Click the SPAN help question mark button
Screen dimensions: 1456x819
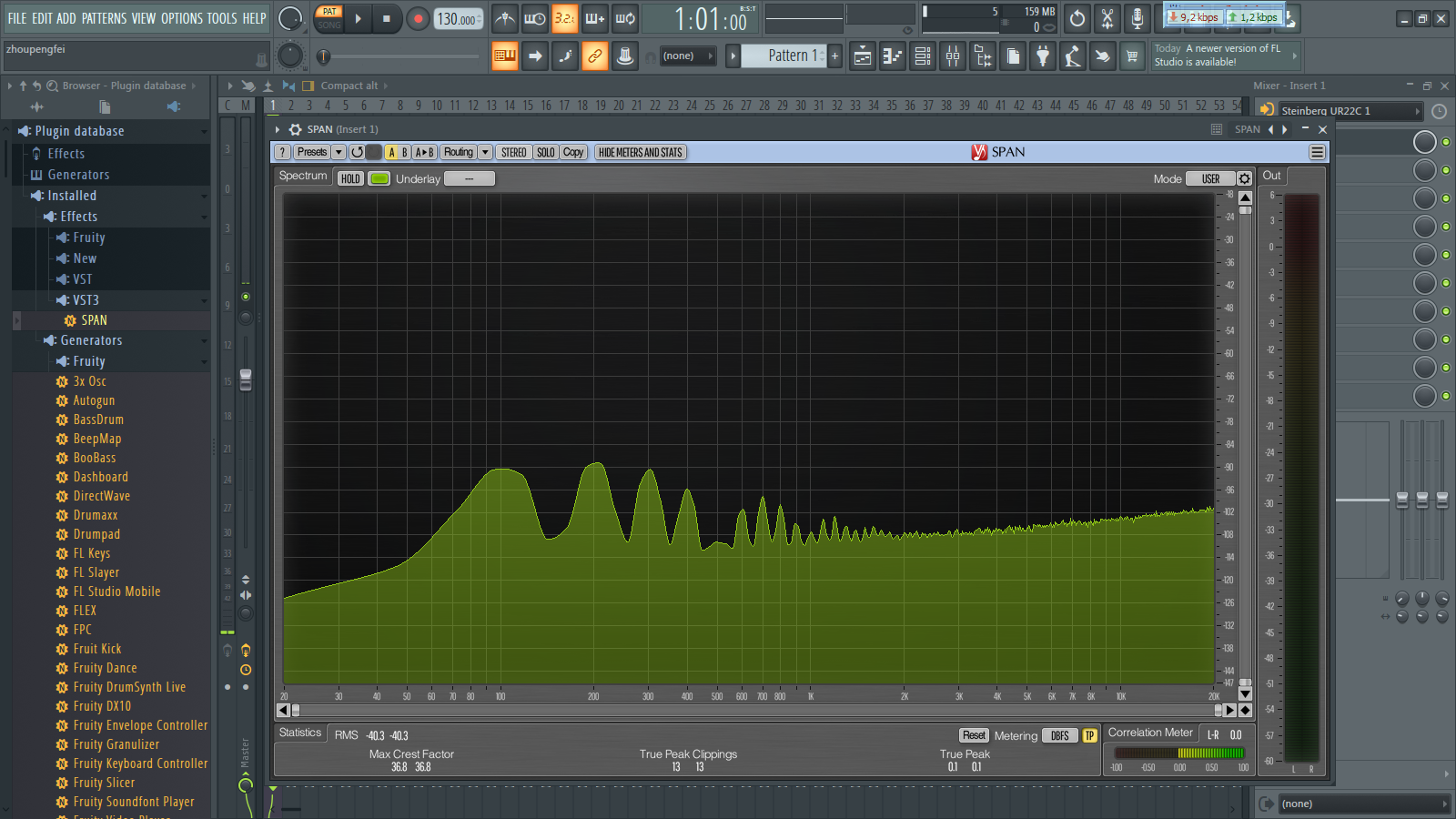283,152
